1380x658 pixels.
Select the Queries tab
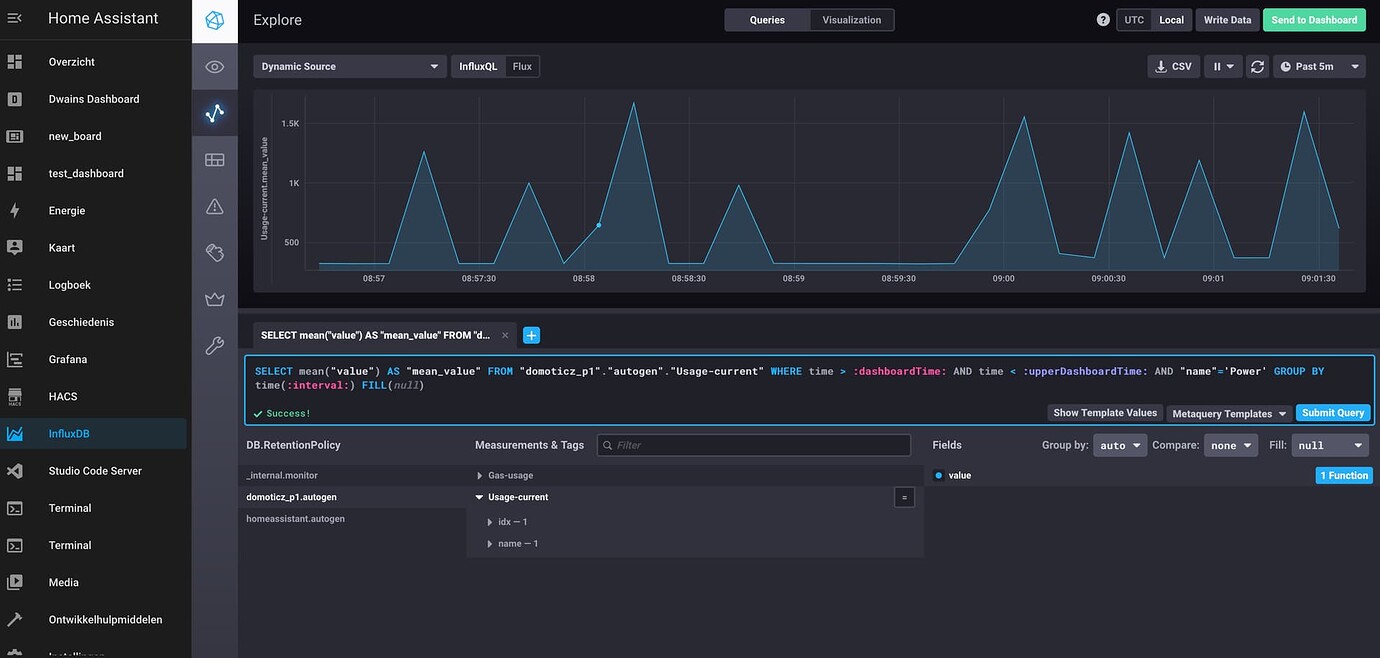tap(767, 19)
